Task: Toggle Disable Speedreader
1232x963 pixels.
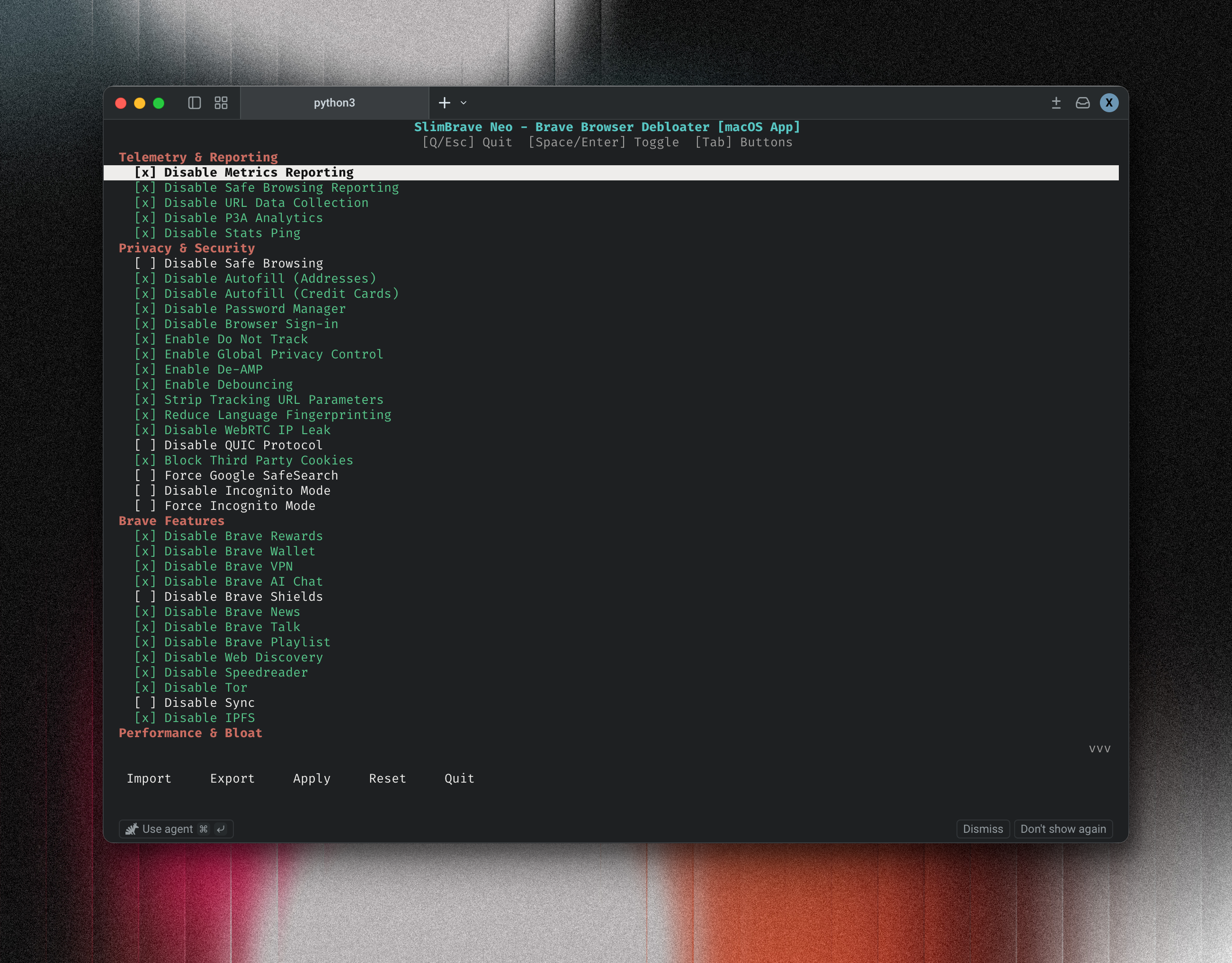Action: pos(221,673)
